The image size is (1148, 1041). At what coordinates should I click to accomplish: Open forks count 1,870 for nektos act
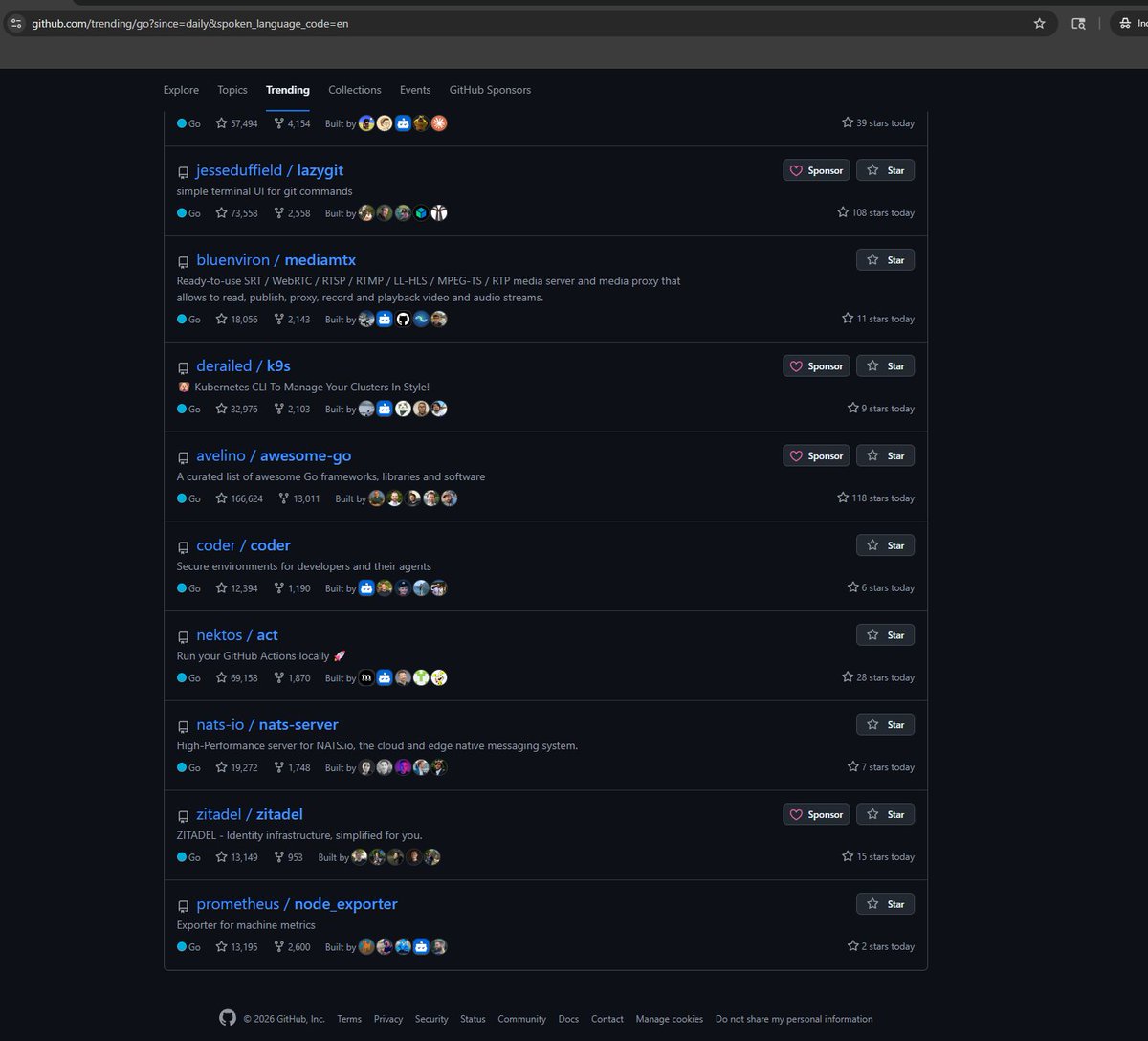tap(292, 677)
